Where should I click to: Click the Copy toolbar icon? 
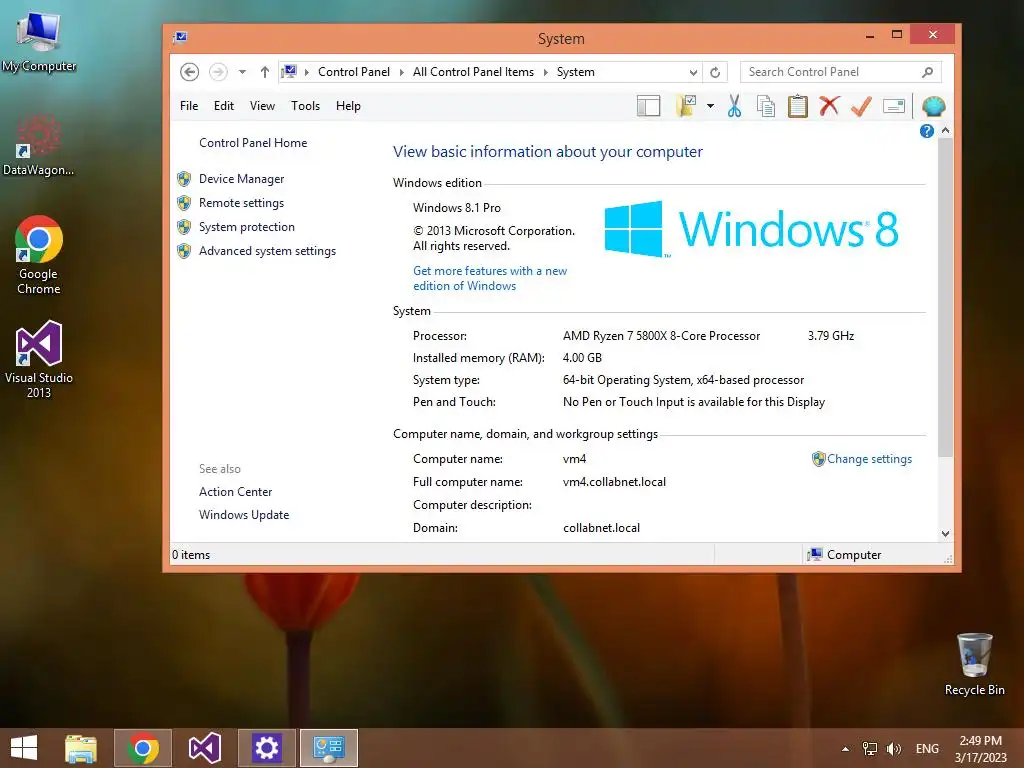coord(765,106)
